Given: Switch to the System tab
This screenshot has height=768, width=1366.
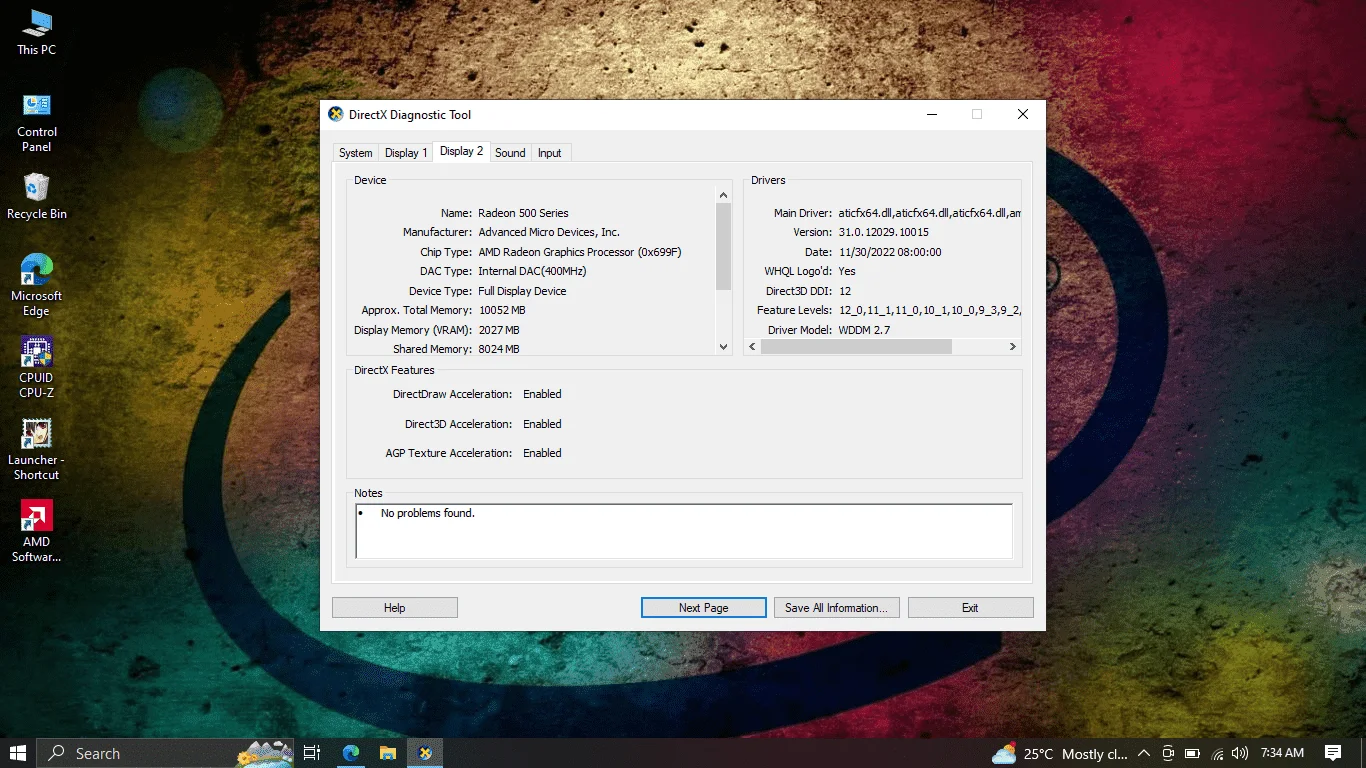Looking at the screenshot, I should [x=355, y=153].
